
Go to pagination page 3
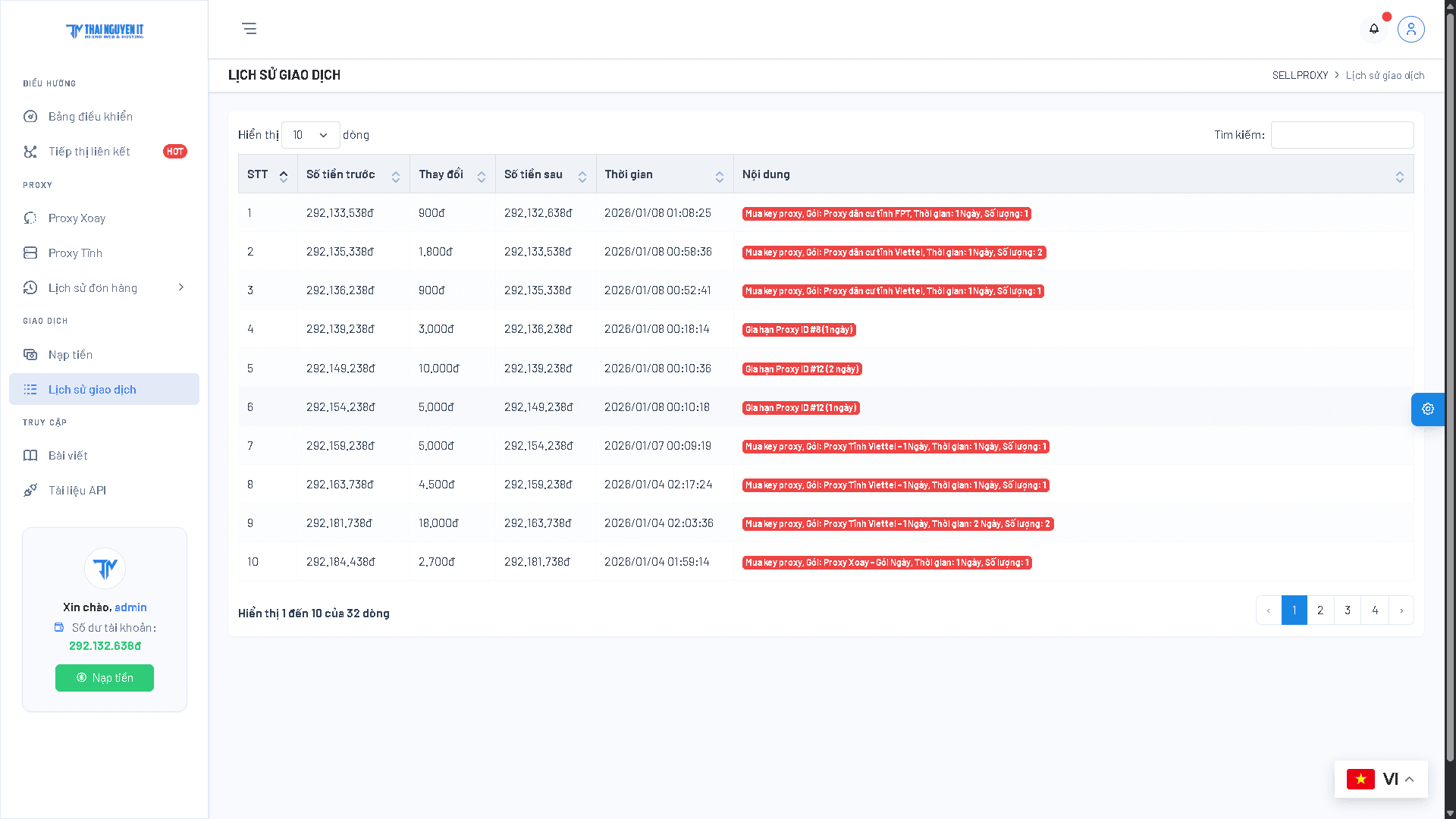pyautogui.click(x=1348, y=610)
